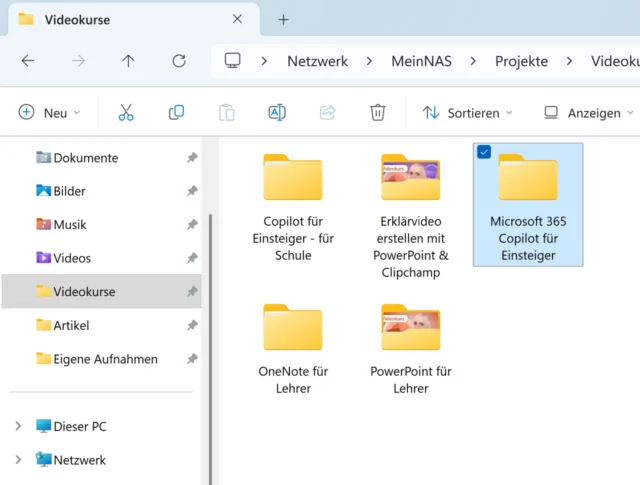This screenshot has width=640, height=485.
Task: Open the PowerPoint für Lehrer folder thumbnail
Action: 411,327
